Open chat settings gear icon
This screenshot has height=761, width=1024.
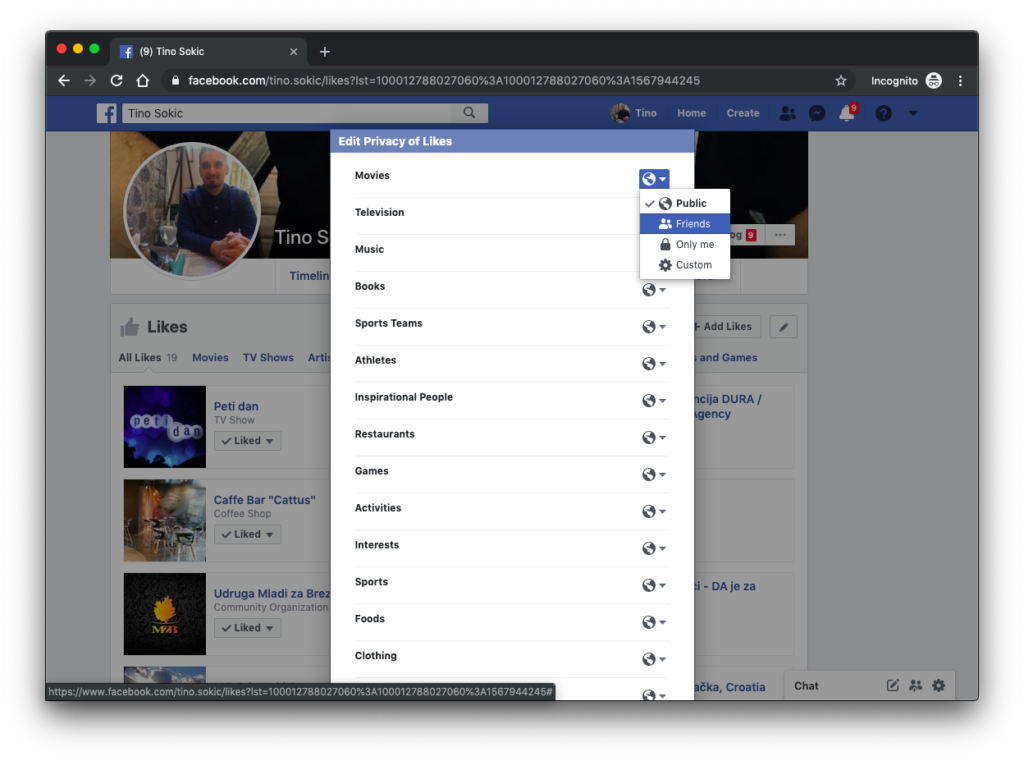click(x=938, y=685)
